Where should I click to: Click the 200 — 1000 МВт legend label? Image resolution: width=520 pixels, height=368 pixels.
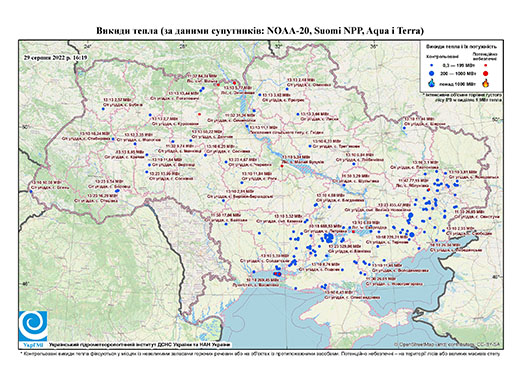click(x=457, y=73)
